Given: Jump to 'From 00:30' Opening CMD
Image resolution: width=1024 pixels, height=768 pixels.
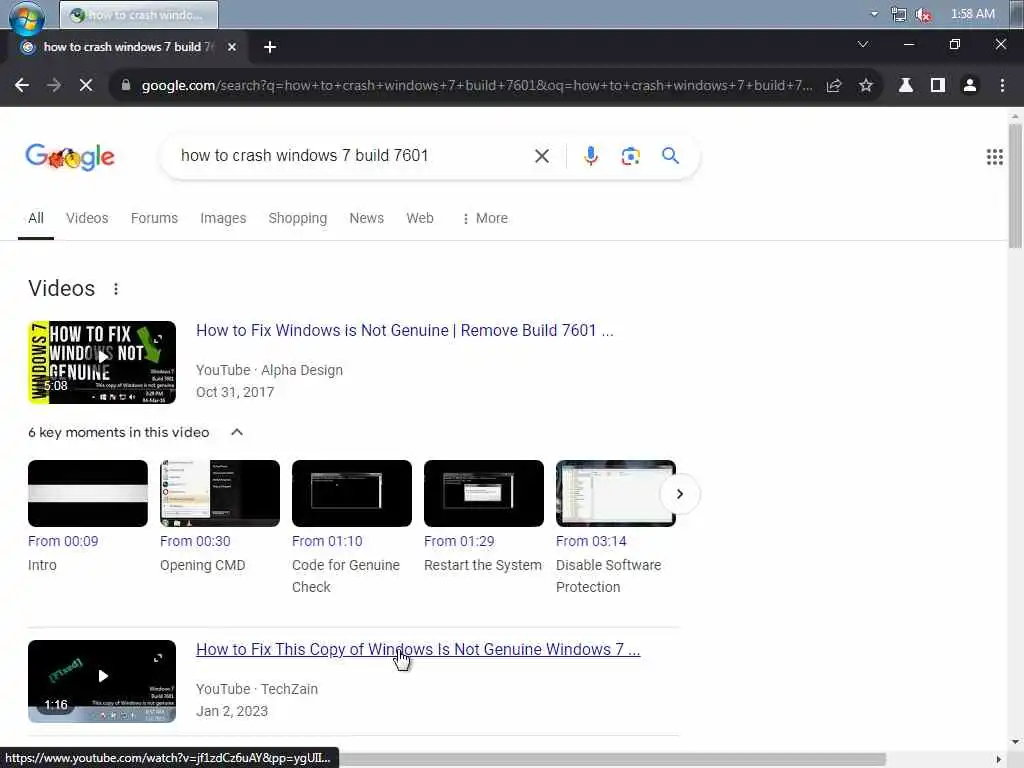Looking at the screenshot, I should click(195, 541).
